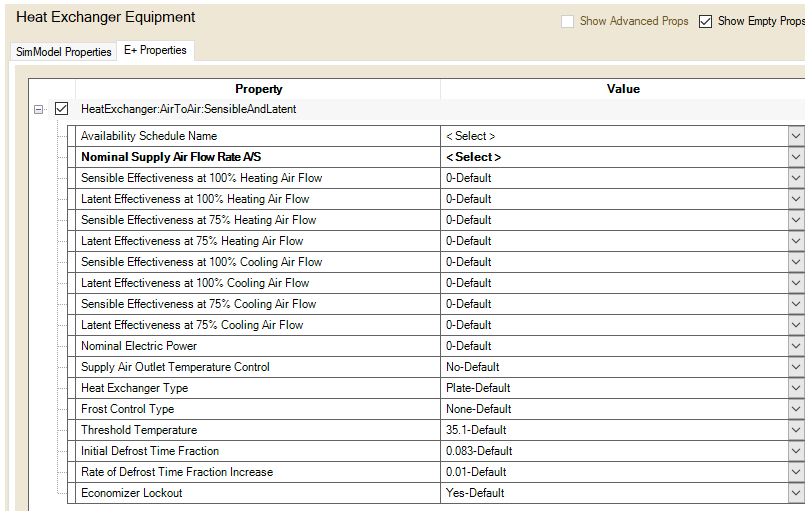The width and height of the screenshot is (805, 511).
Task: Expand the Heat Exchanger Type dropdown arrow
Action: pyautogui.click(x=796, y=388)
